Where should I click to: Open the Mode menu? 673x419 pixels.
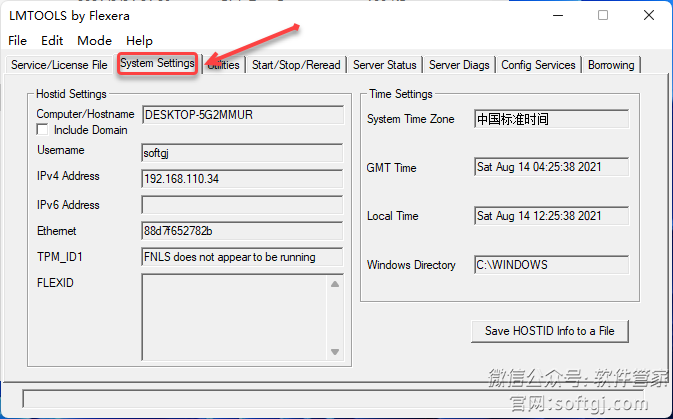pyautogui.click(x=95, y=41)
